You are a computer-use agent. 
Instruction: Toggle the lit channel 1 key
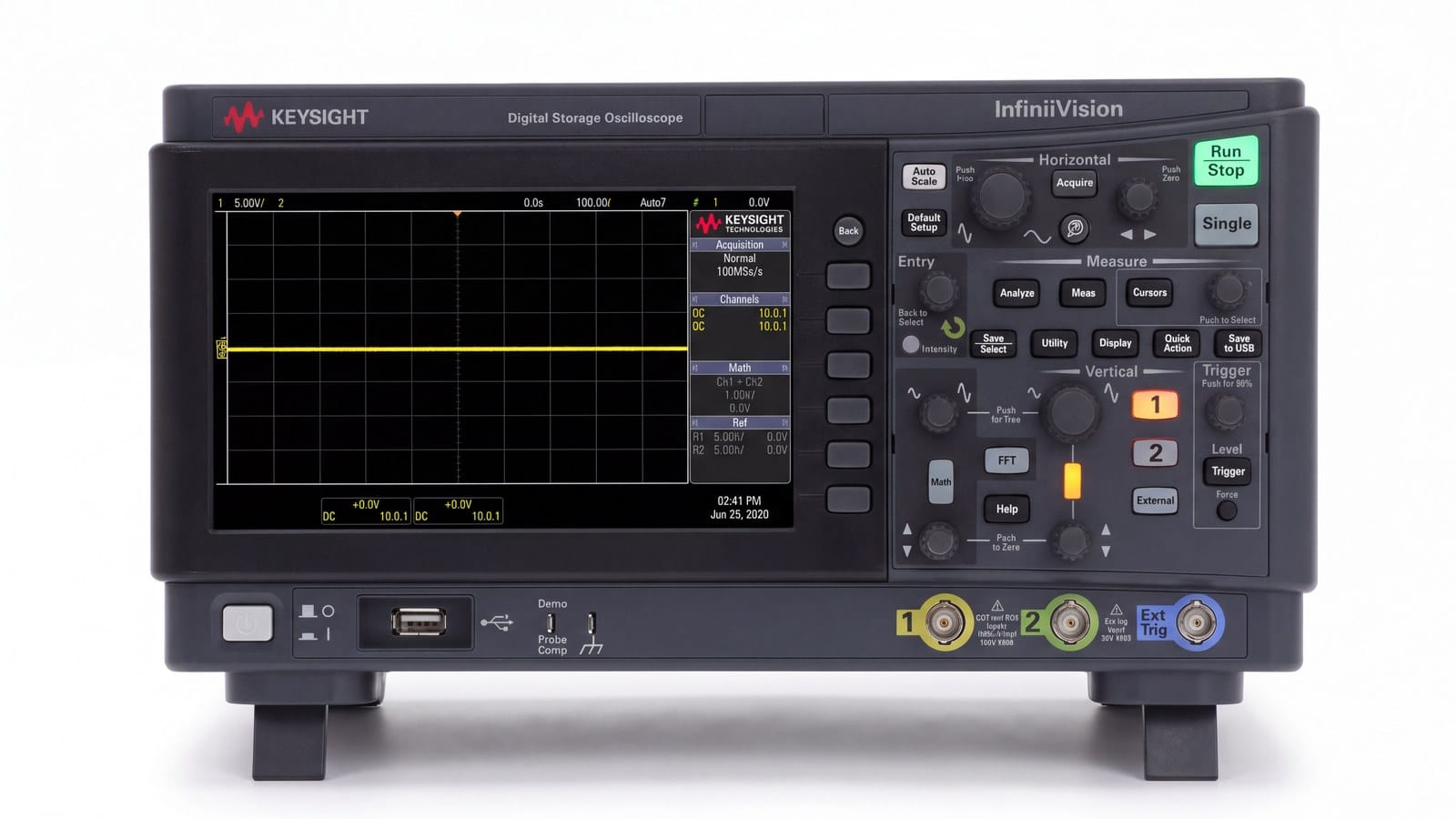[x=1156, y=404]
